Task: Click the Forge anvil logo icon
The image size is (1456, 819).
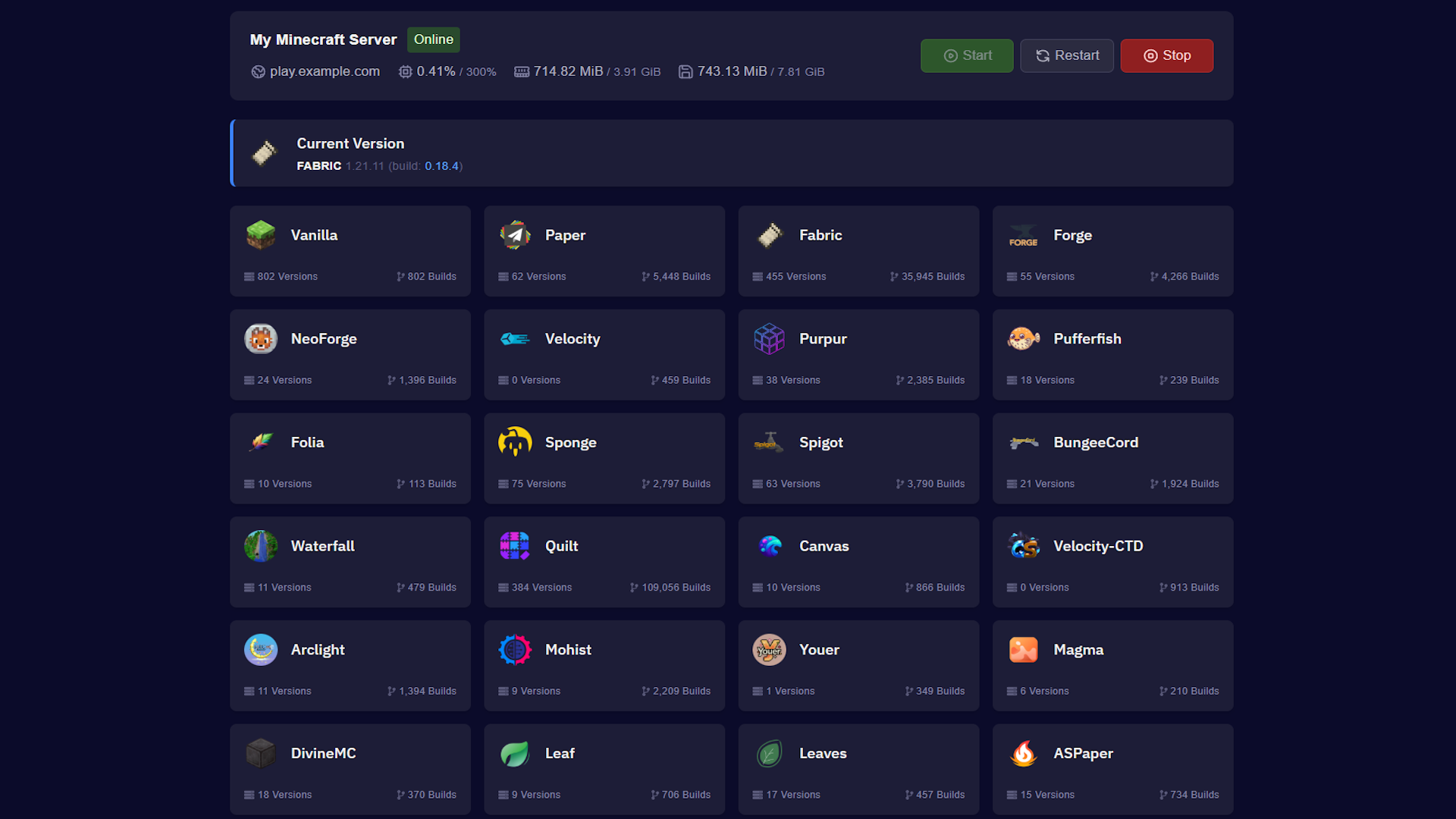Action: [1023, 235]
